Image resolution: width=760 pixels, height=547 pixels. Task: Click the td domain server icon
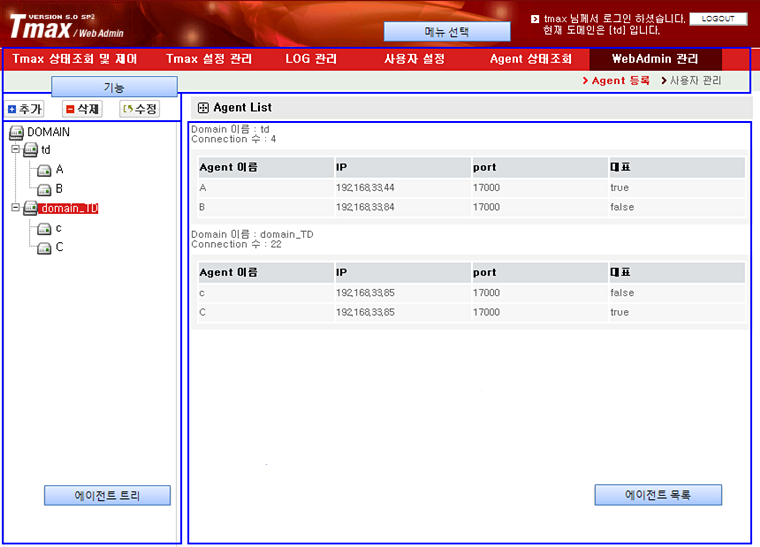pos(31,150)
